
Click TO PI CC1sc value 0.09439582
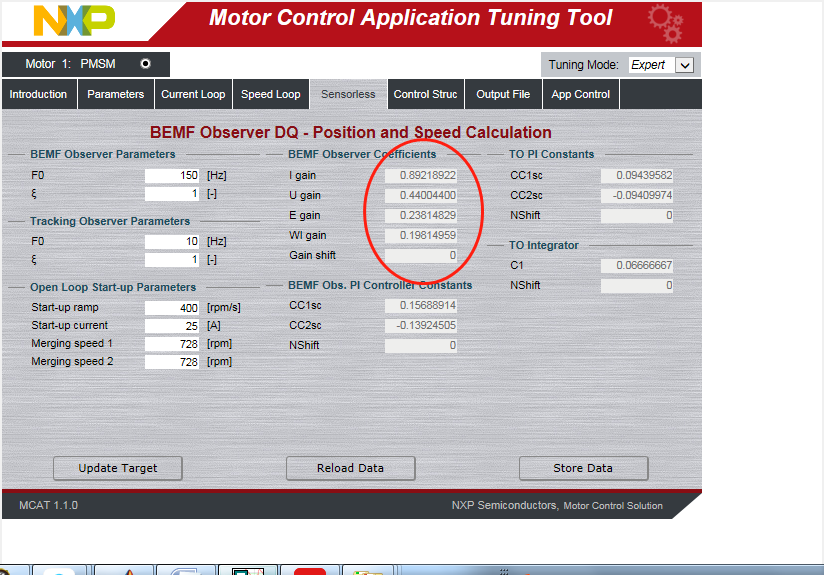click(637, 176)
